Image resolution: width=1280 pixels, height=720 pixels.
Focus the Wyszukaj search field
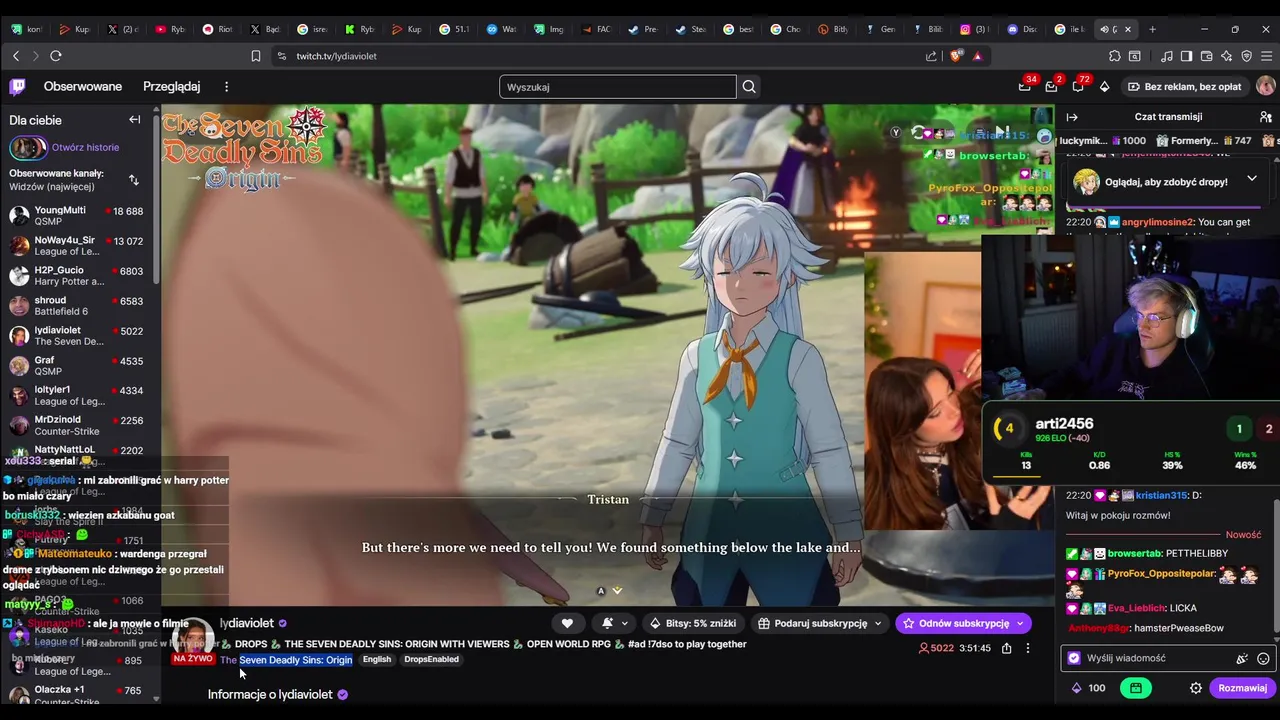point(617,87)
